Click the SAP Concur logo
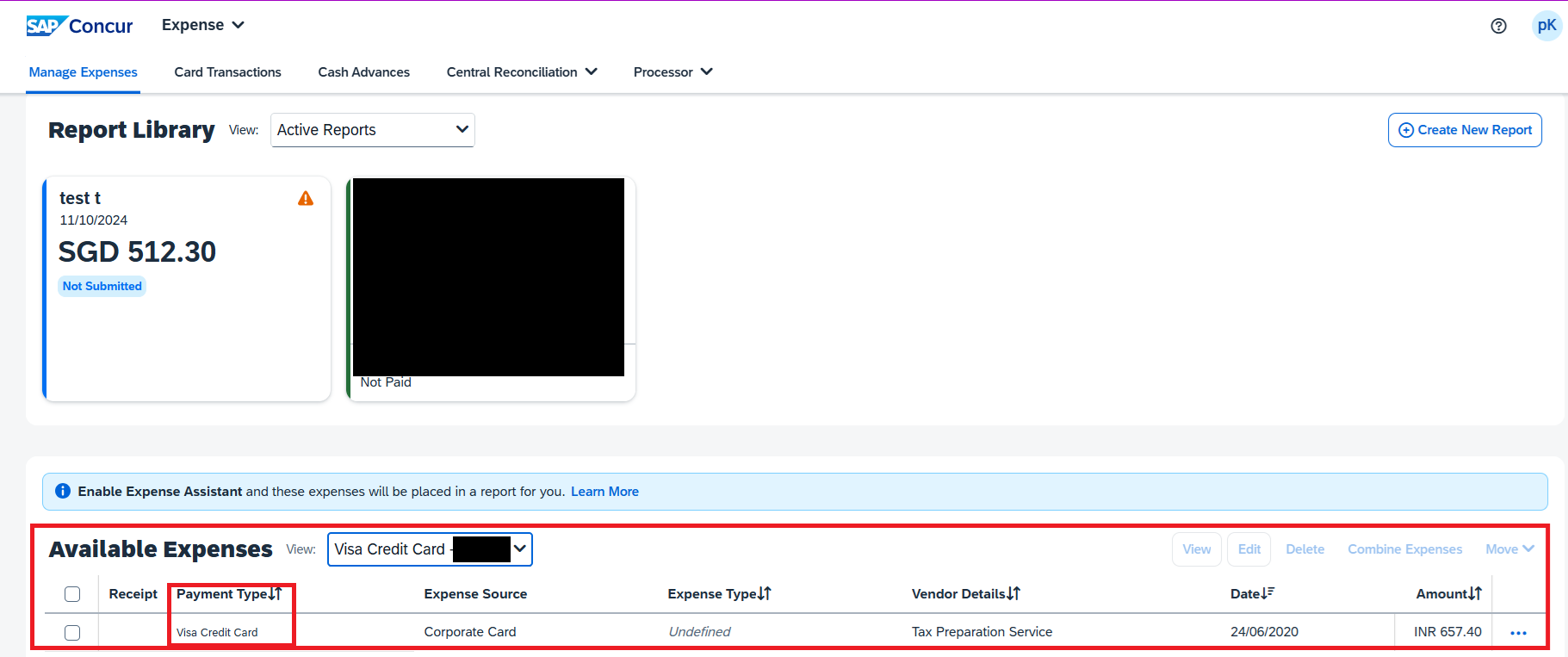This screenshot has height=657, width=1568. click(x=79, y=26)
